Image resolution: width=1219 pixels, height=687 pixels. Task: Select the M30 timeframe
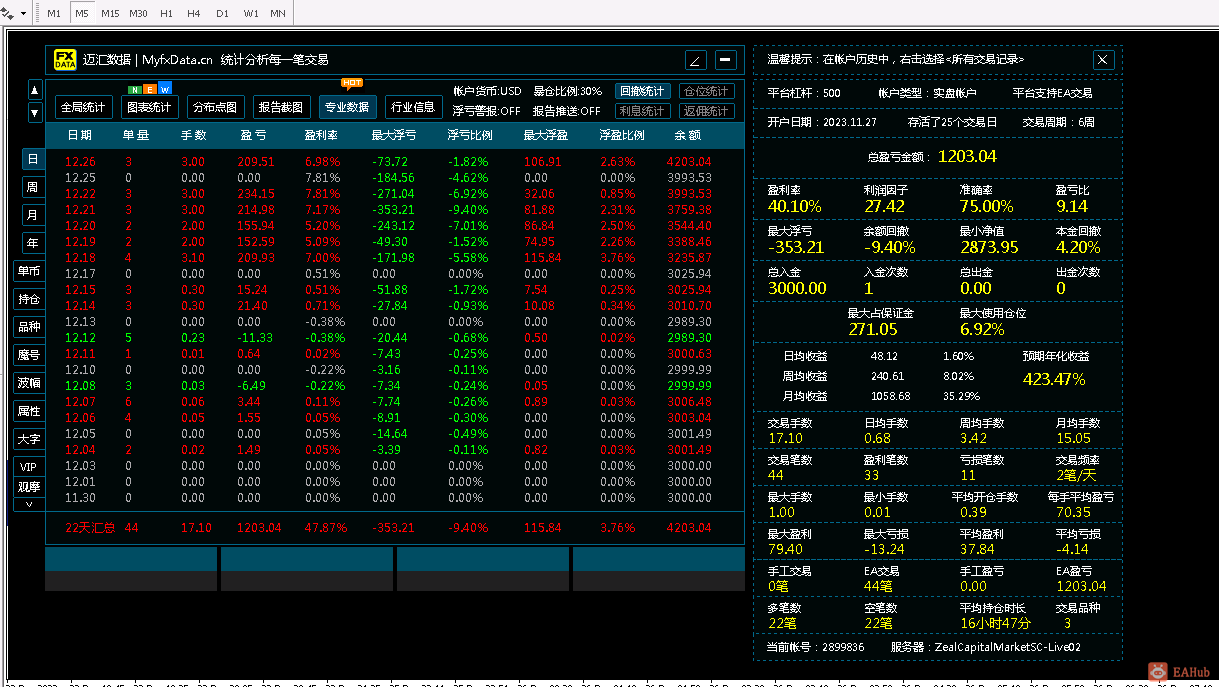(138, 14)
